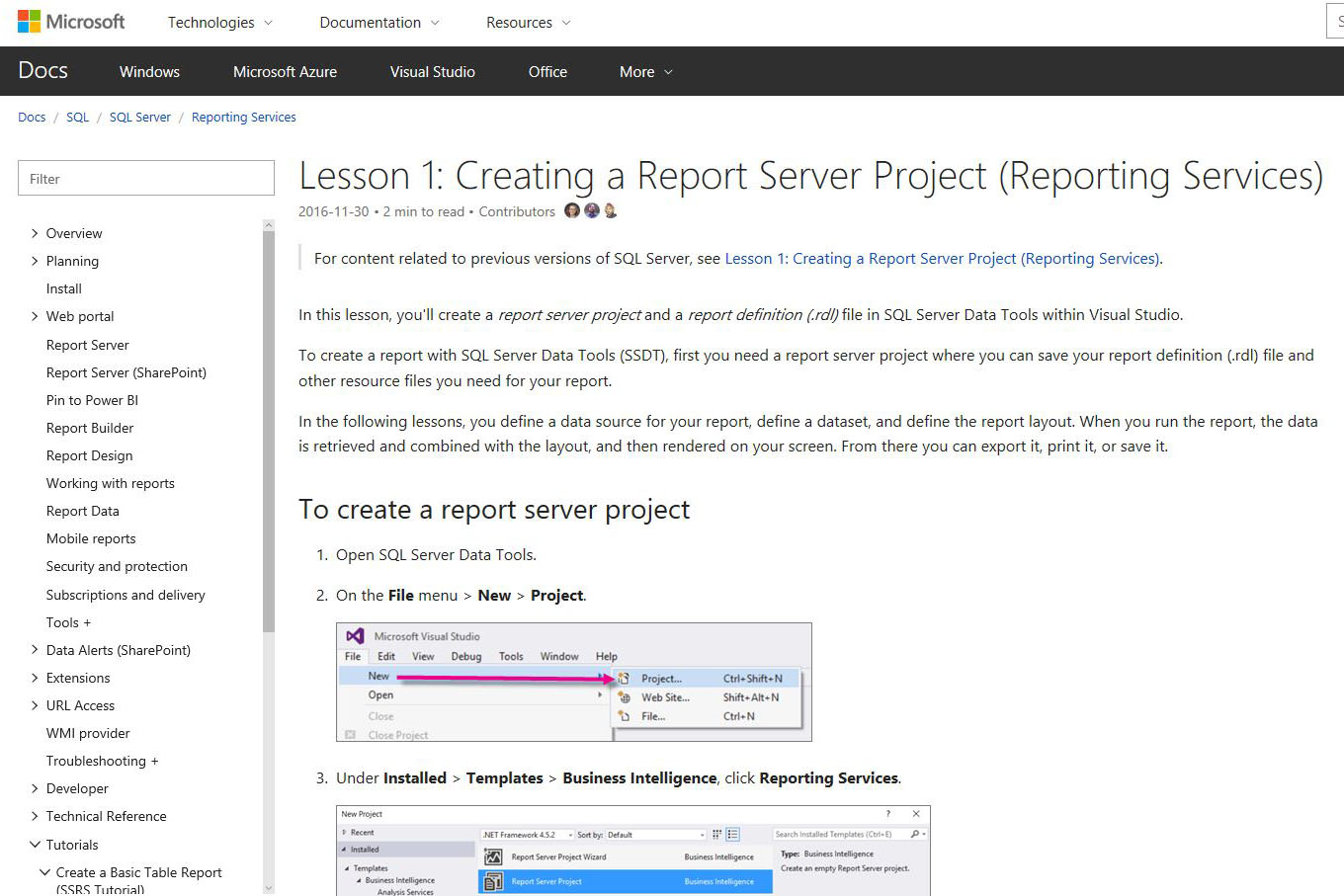Open the Report Builder sidebar item
This screenshot has width=1344, height=896.
click(90, 428)
